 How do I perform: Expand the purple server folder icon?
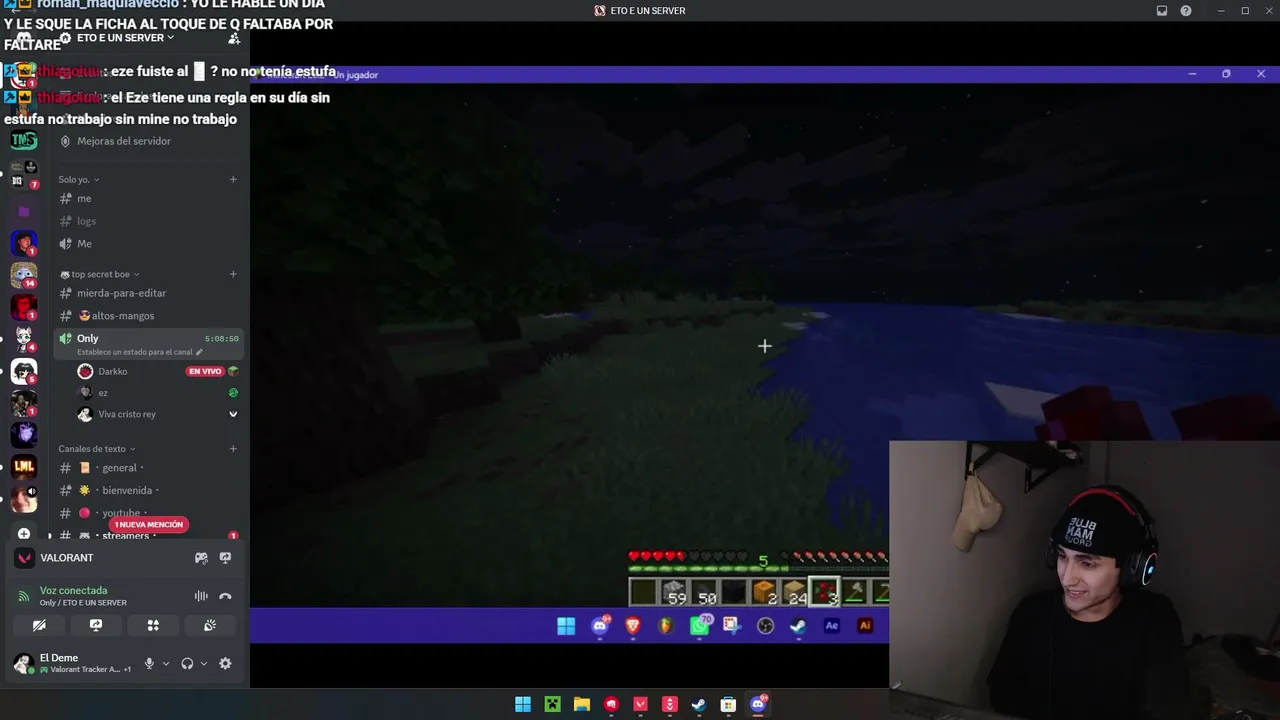pos(24,211)
